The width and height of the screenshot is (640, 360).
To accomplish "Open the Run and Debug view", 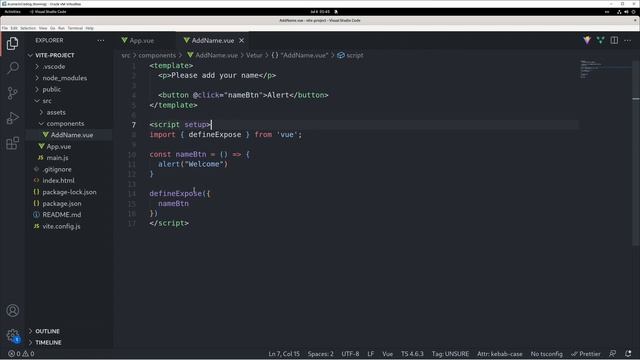I will coord(13,118).
